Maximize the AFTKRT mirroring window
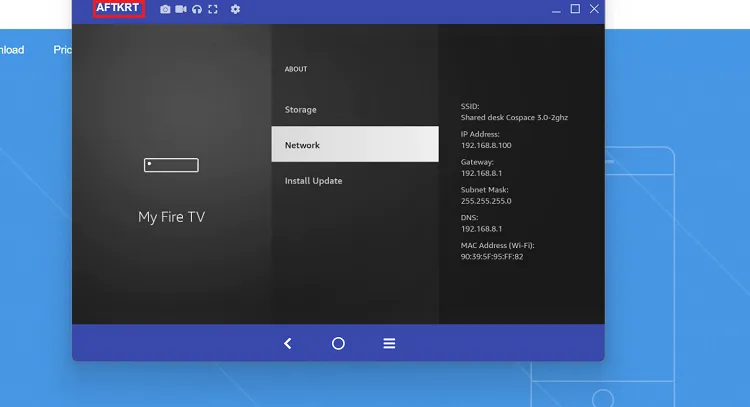 [x=575, y=9]
